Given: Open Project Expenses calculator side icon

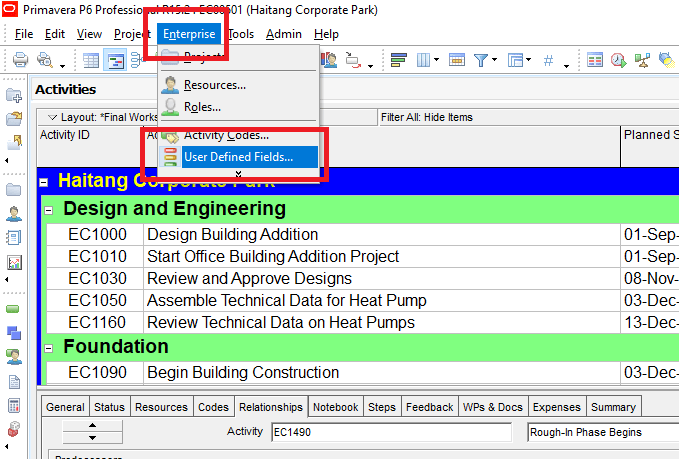Looking at the screenshot, I should [14, 406].
